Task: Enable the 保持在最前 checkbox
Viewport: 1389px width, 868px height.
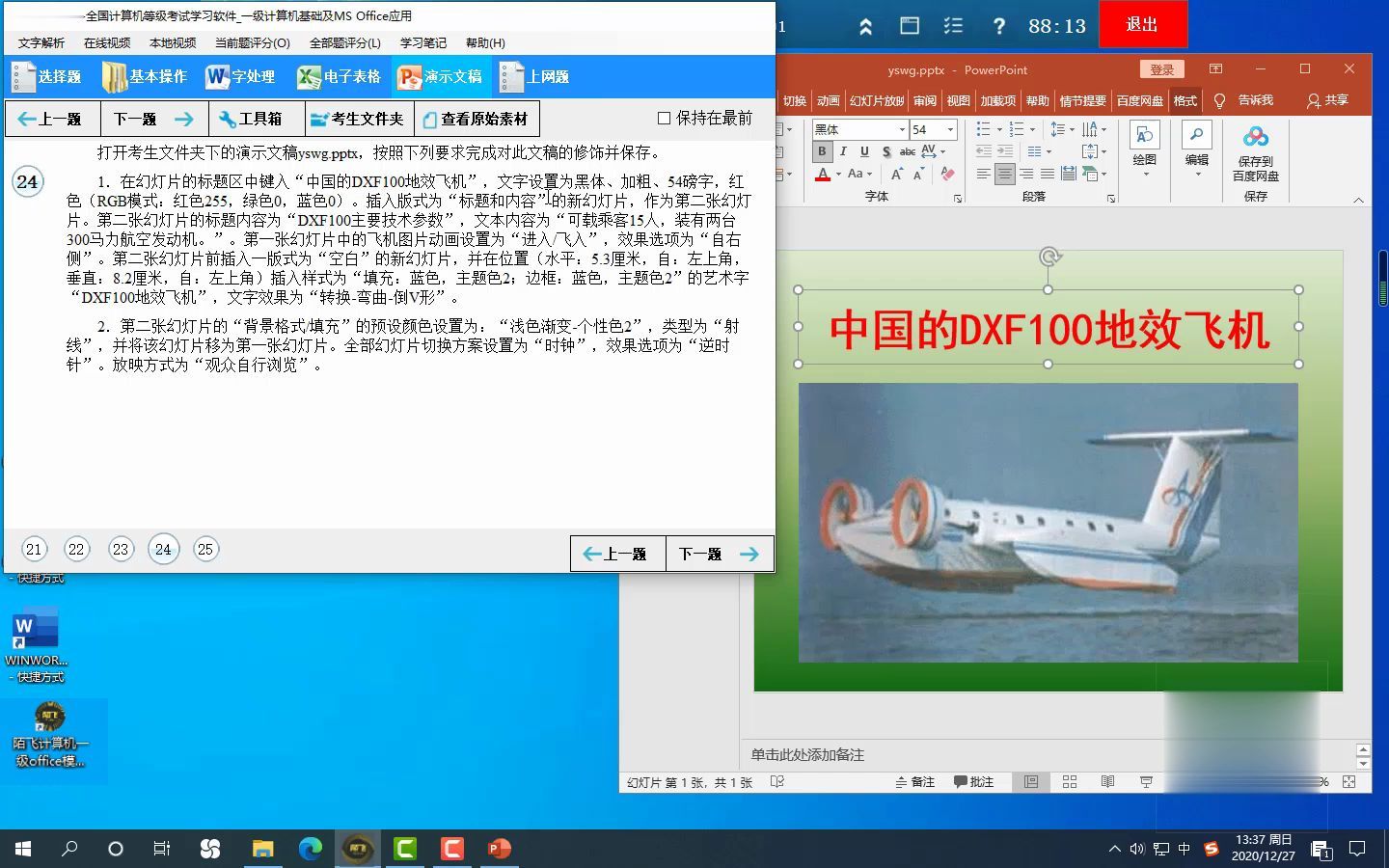Action: coord(663,118)
